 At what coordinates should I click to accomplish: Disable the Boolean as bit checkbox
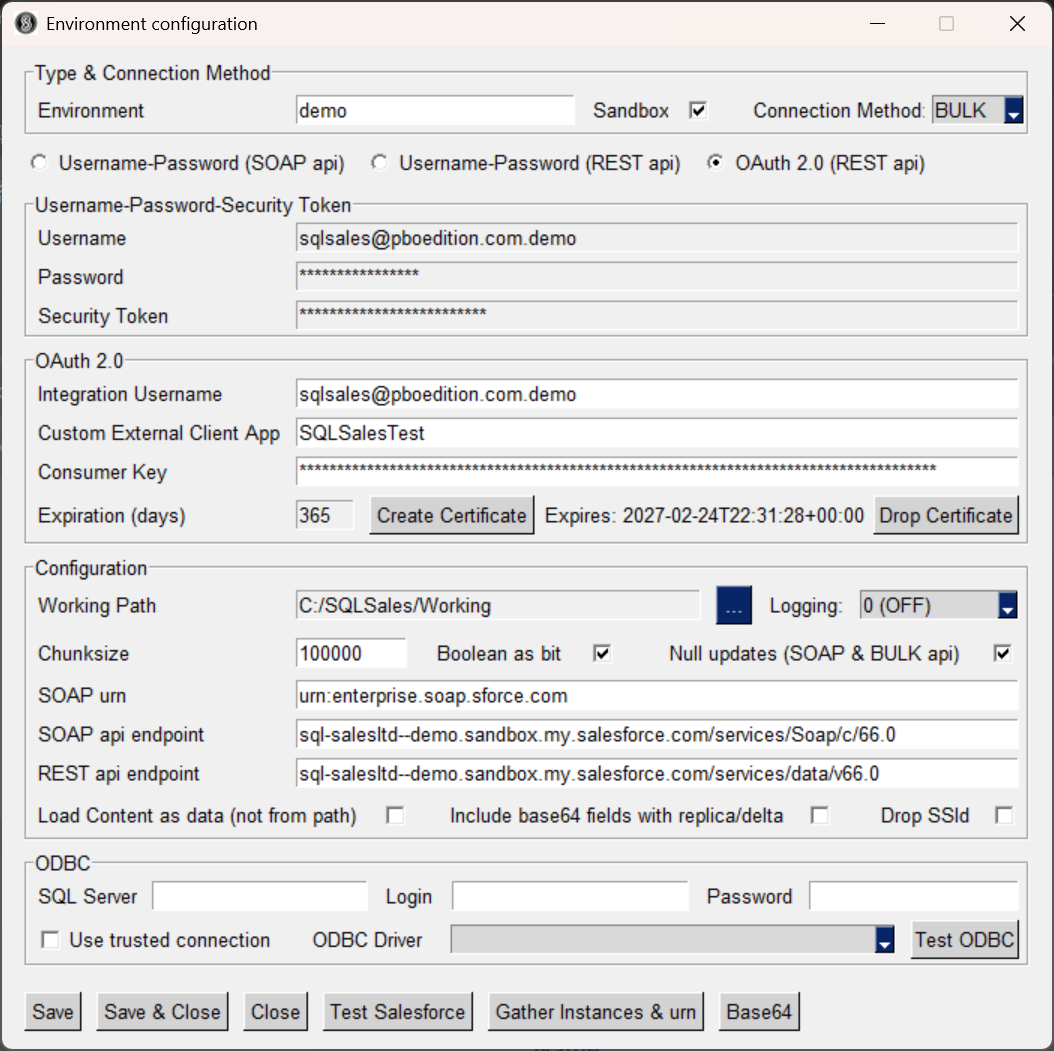coord(602,654)
